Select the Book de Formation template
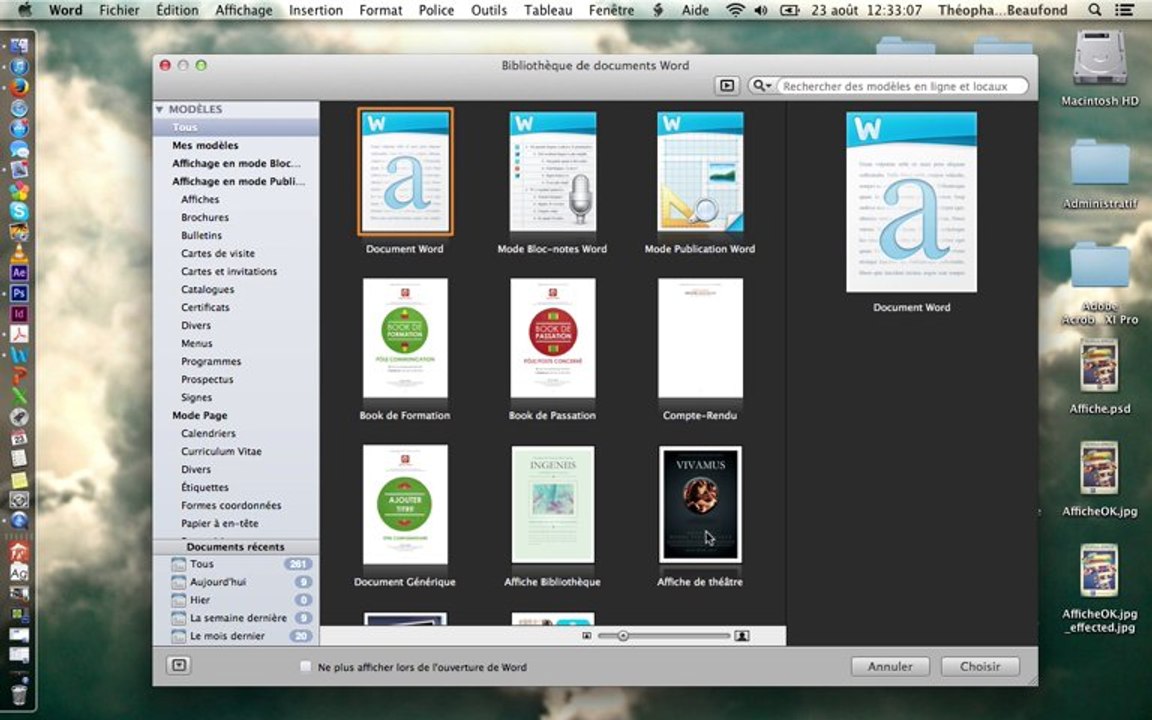 [405, 338]
